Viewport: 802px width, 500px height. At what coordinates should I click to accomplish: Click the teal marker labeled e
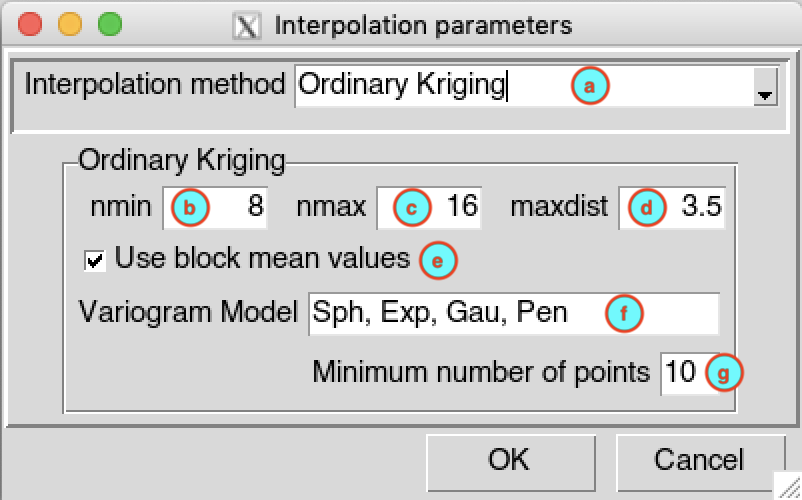pos(438,261)
